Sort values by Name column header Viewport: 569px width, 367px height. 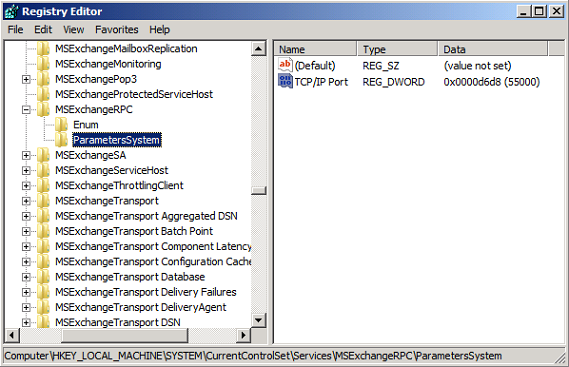click(x=315, y=49)
